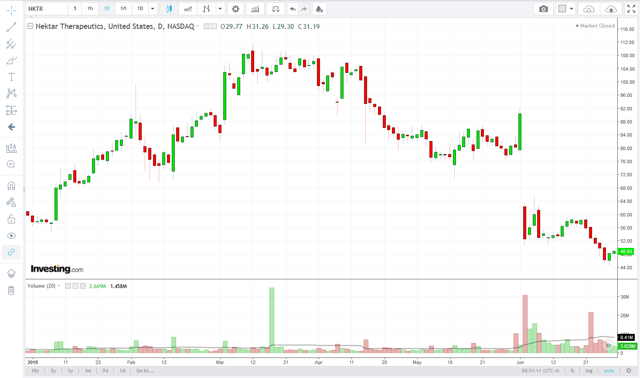Undo the last chart action

(293, 9)
